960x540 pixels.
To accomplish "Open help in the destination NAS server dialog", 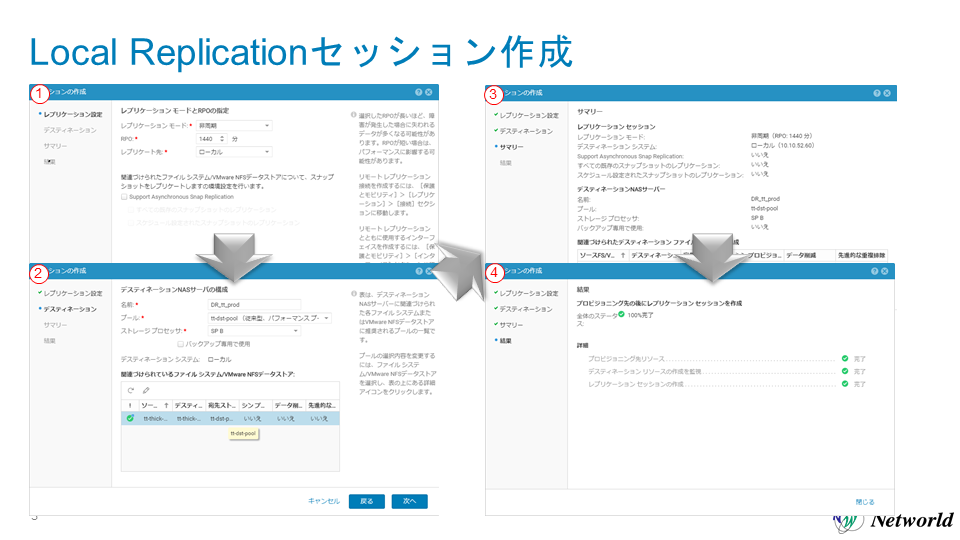I will [419, 271].
